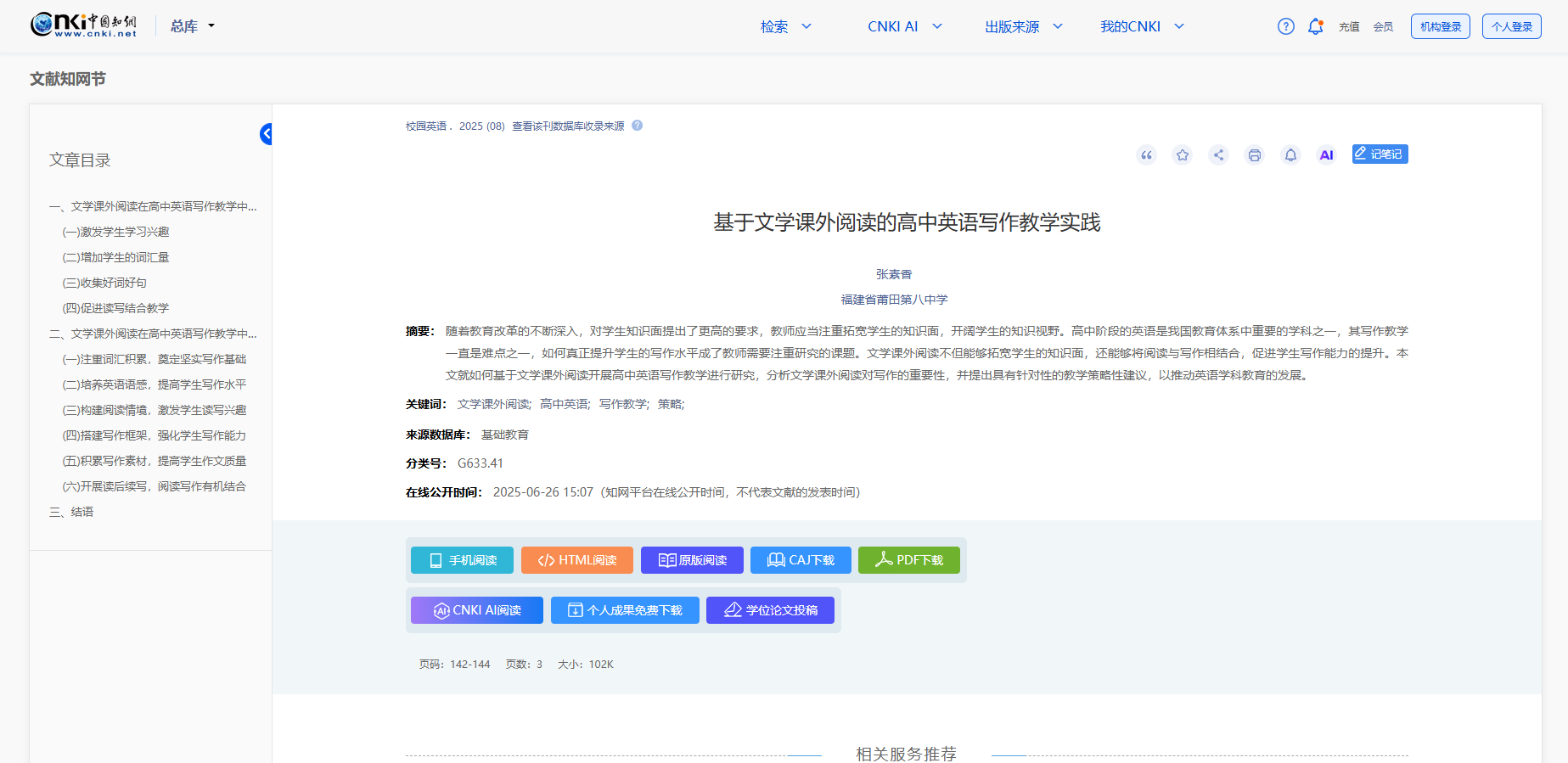Click the alert bell icon above title
This screenshot has width=1568, height=763.
[x=1290, y=154]
